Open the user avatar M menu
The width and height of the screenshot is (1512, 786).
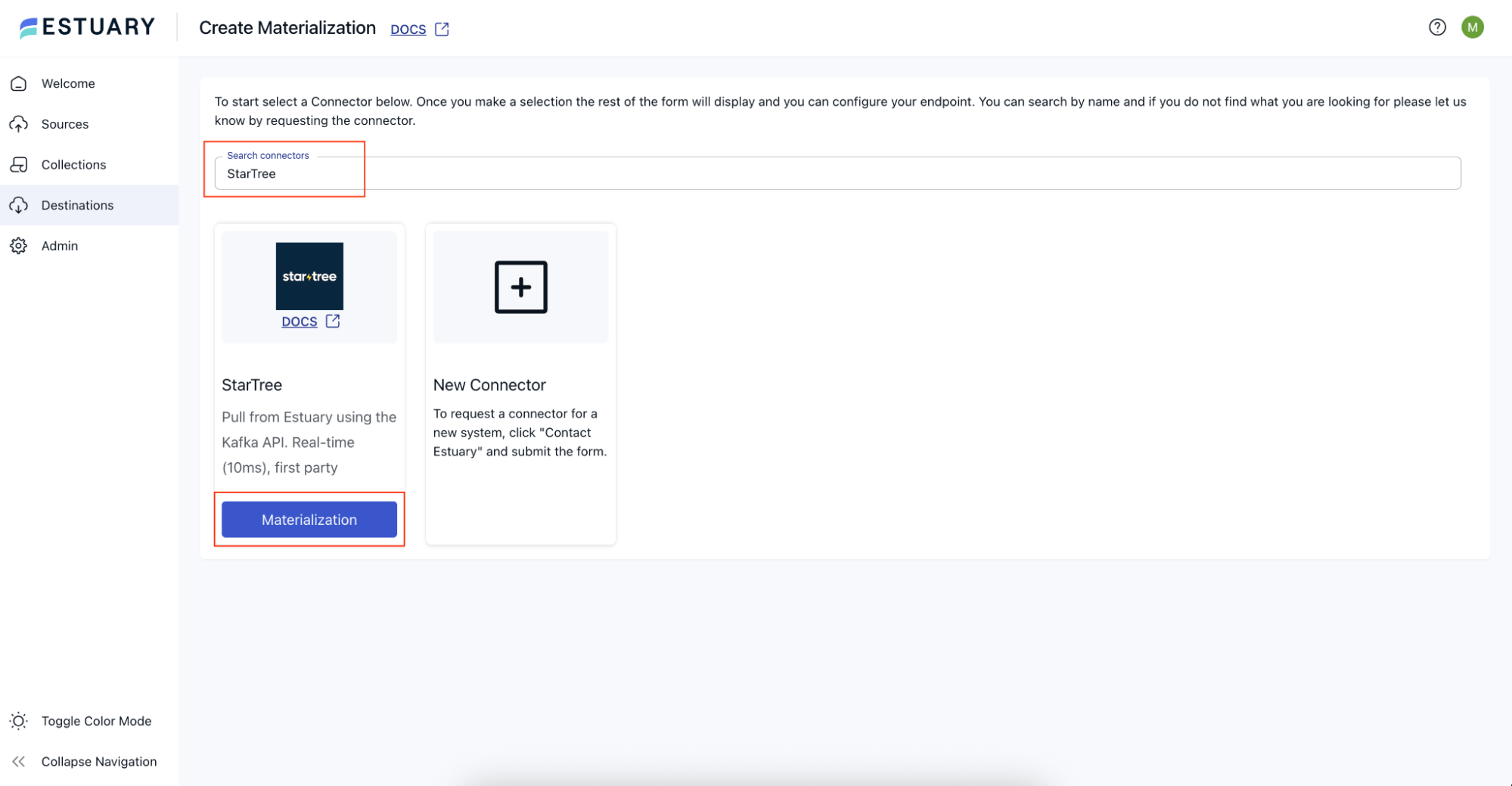point(1472,27)
